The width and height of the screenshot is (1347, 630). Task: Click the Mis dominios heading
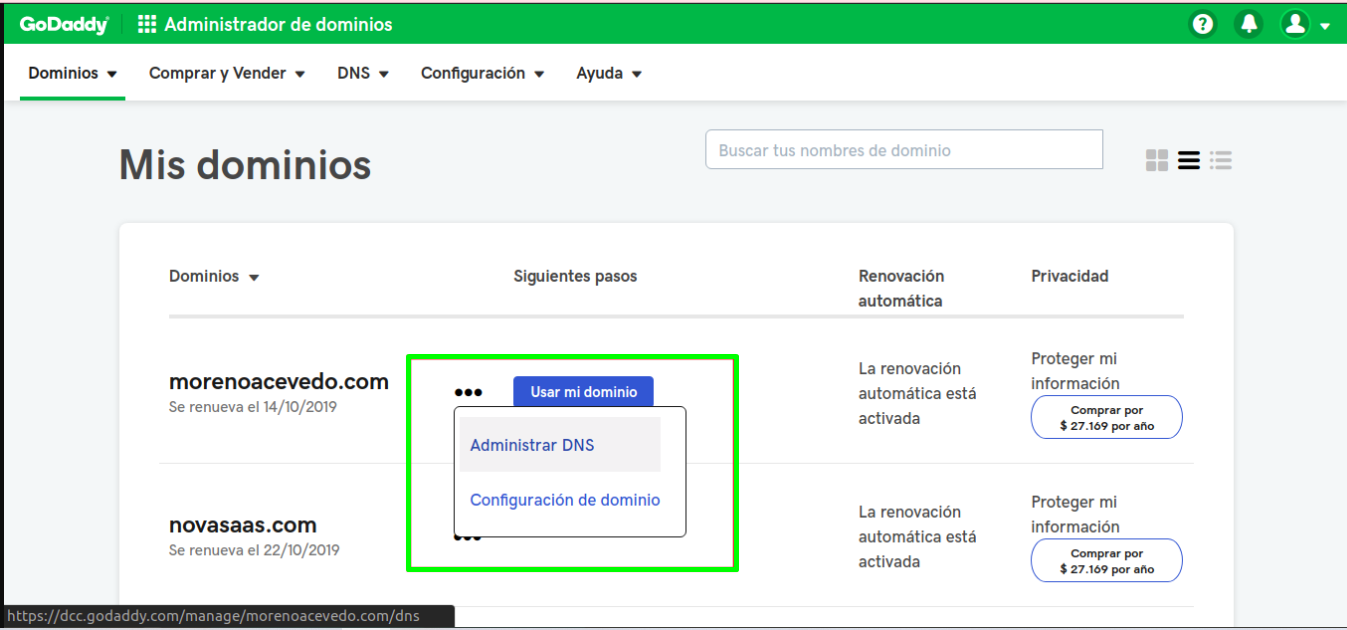click(245, 165)
